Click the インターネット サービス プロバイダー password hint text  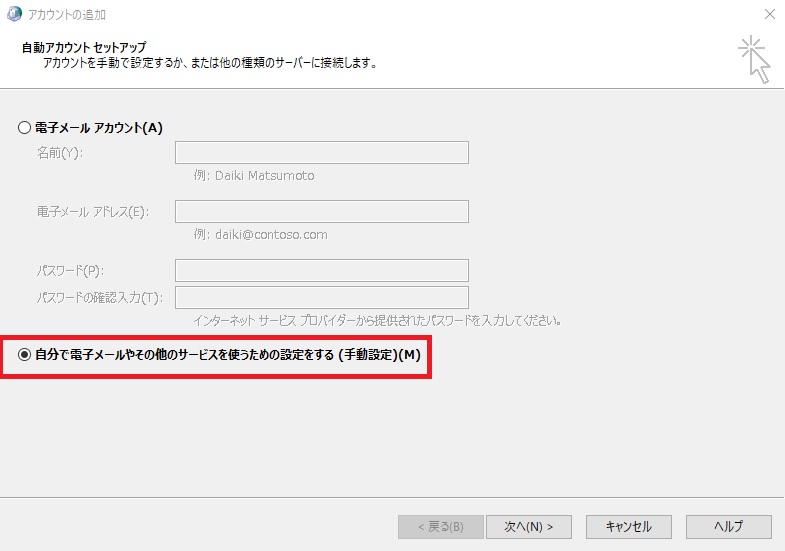click(x=378, y=320)
